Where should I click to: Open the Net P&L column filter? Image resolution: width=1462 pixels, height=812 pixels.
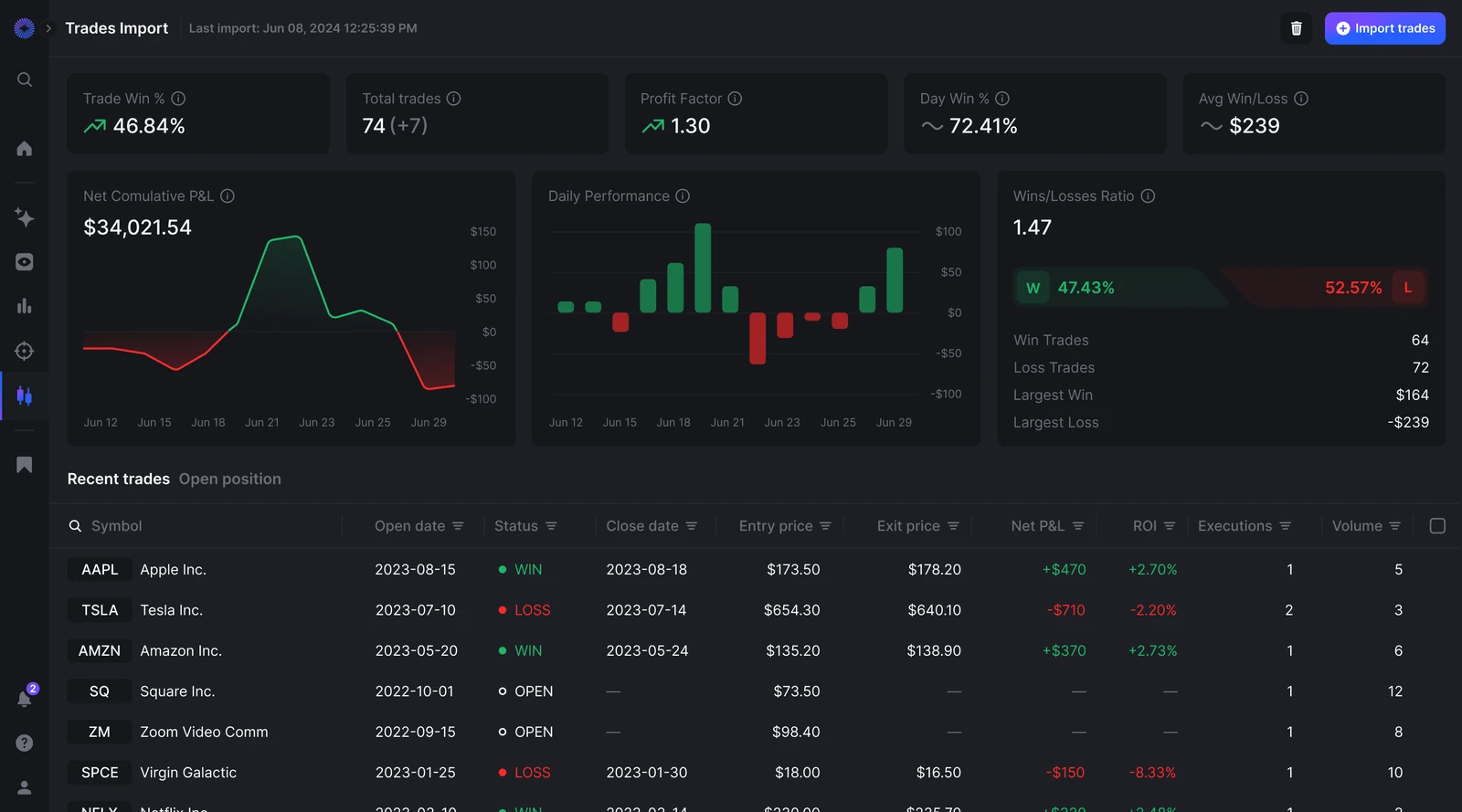click(1078, 526)
